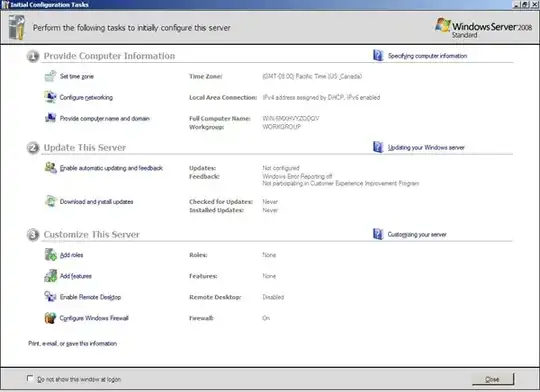Click the Windows Firewall icon
This screenshot has width=540, height=392.
tap(50, 318)
